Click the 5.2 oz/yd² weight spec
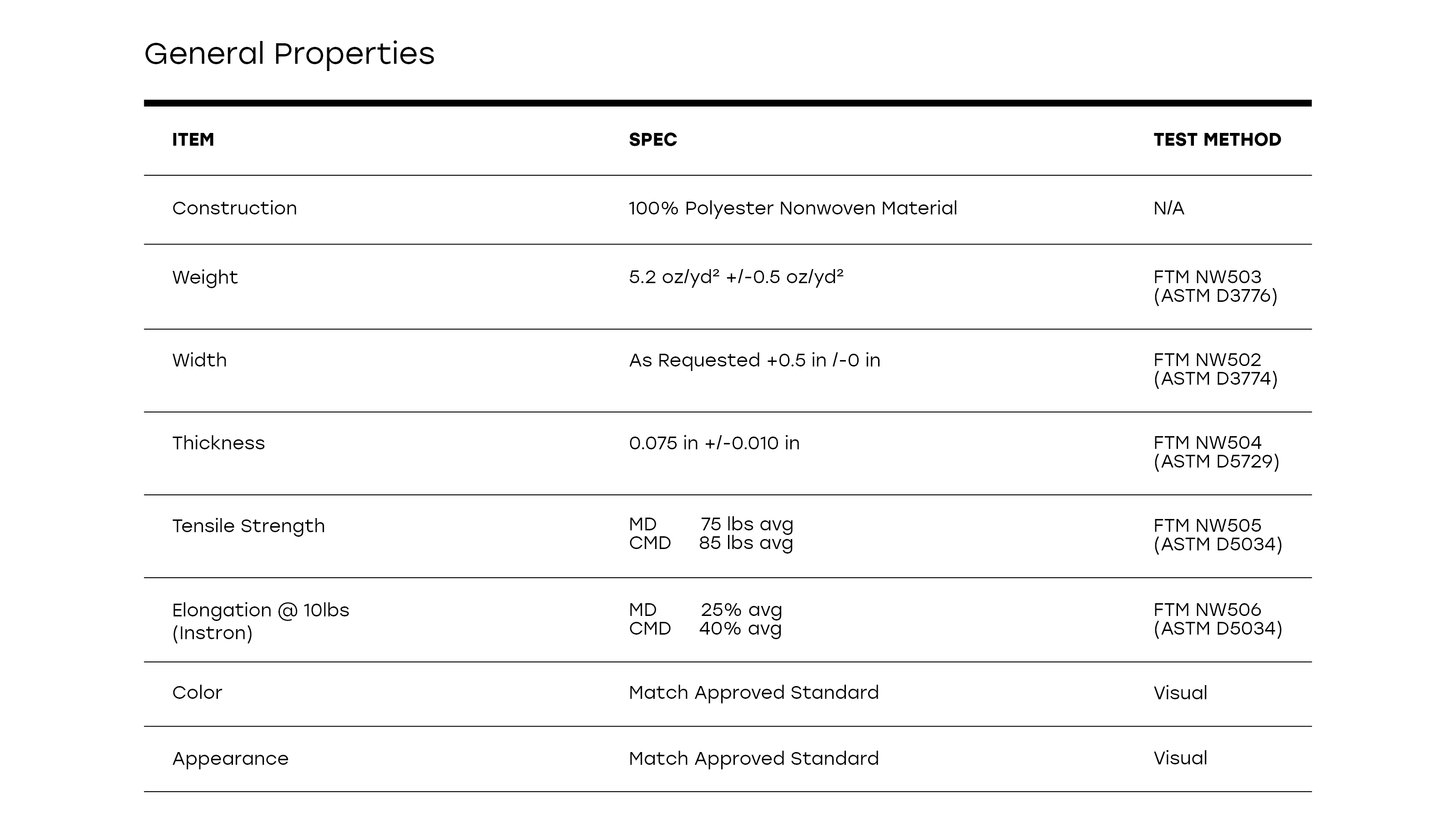 tap(736, 277)
